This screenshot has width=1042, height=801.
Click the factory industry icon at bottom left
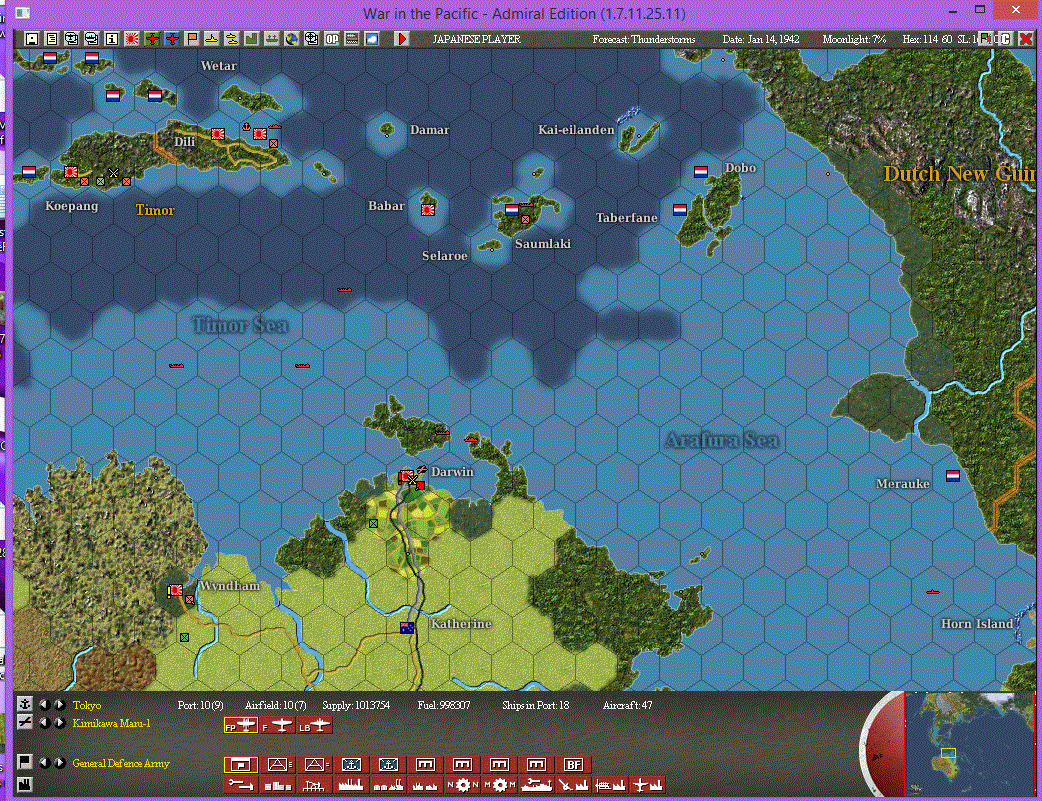point(25,784)
